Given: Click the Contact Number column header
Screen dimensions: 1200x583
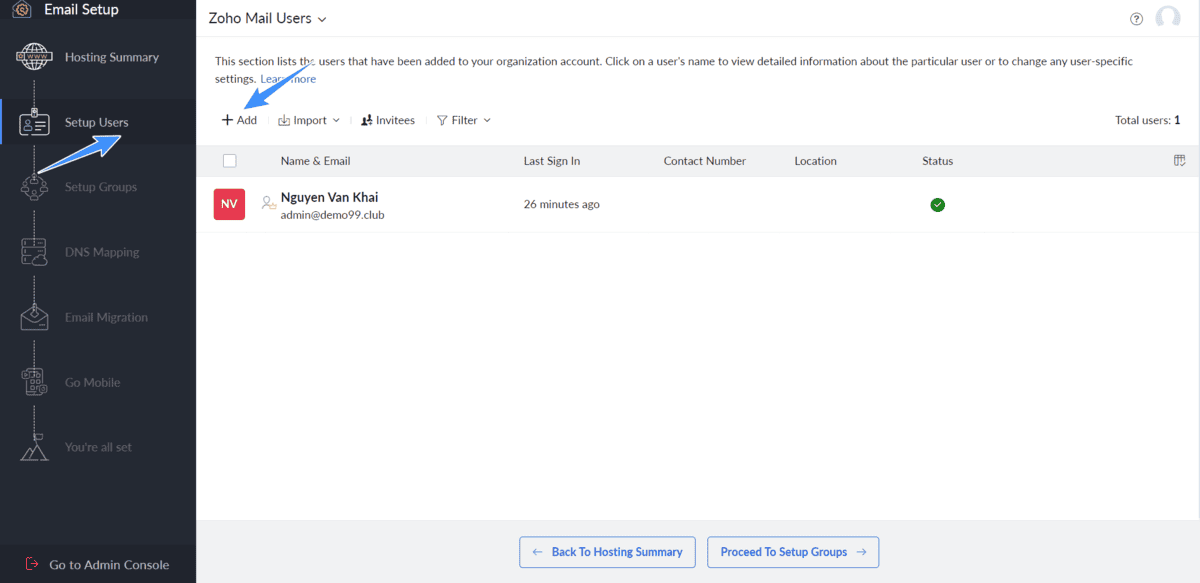Looking at the screenshot, I should (705, 161).
